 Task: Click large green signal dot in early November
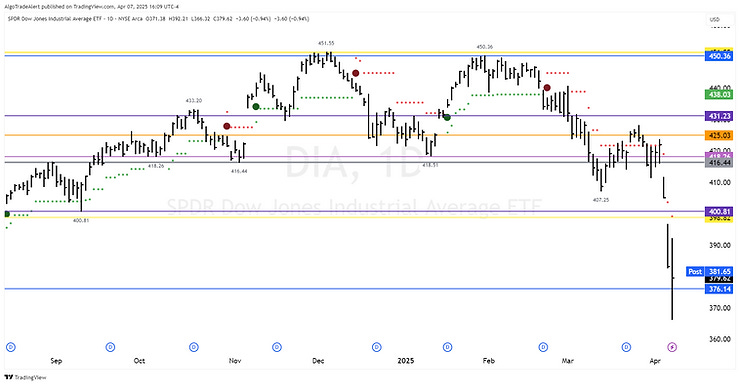[x=256, y=107]
